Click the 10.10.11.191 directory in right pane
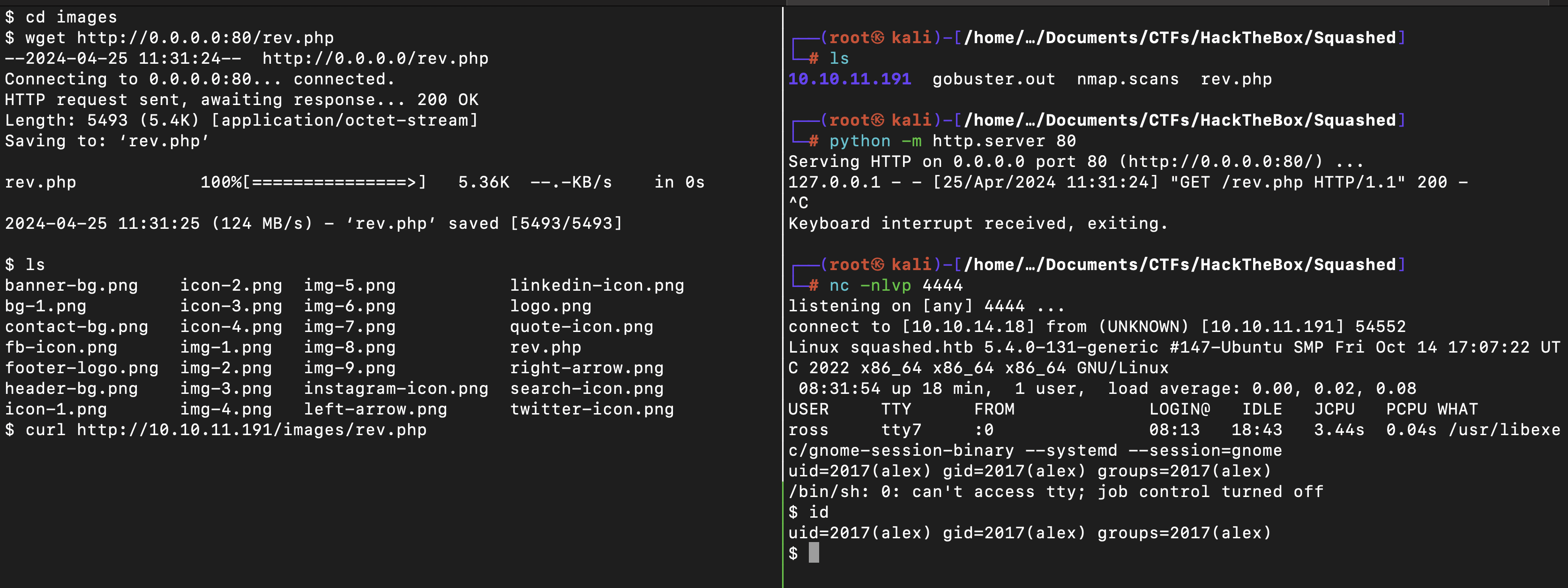Screen dimensions: 1568x588 click(850, 79)
